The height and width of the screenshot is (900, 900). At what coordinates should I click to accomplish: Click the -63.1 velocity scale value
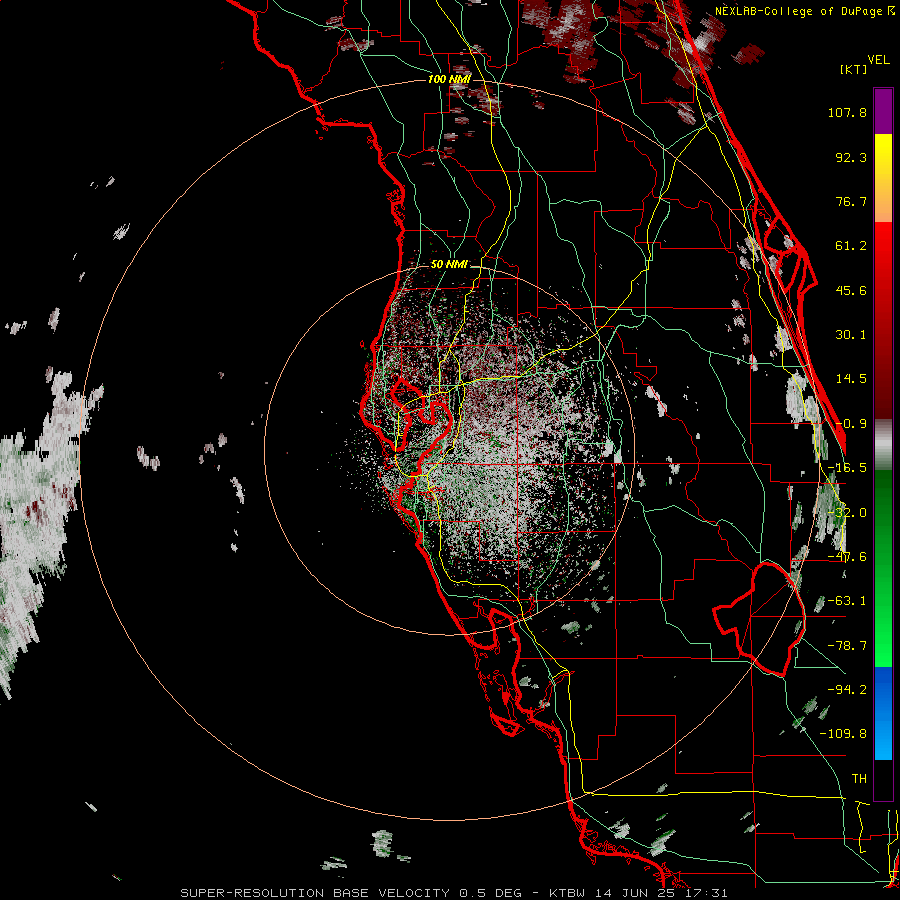847,601
